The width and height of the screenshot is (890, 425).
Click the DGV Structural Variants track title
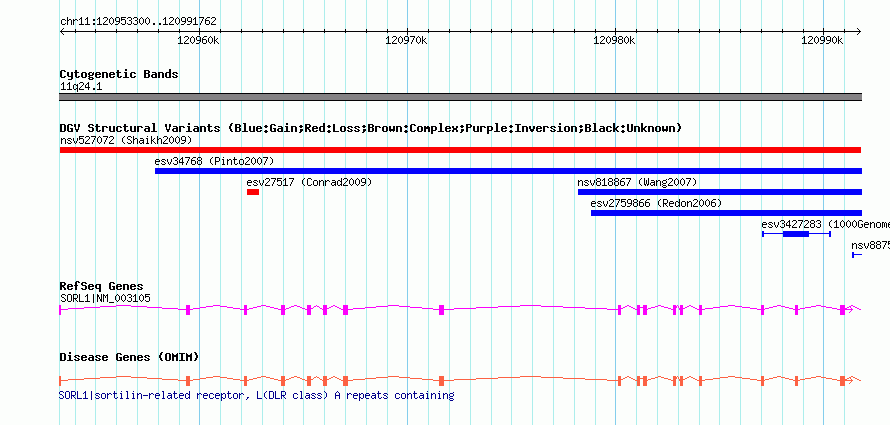point(371,128)
